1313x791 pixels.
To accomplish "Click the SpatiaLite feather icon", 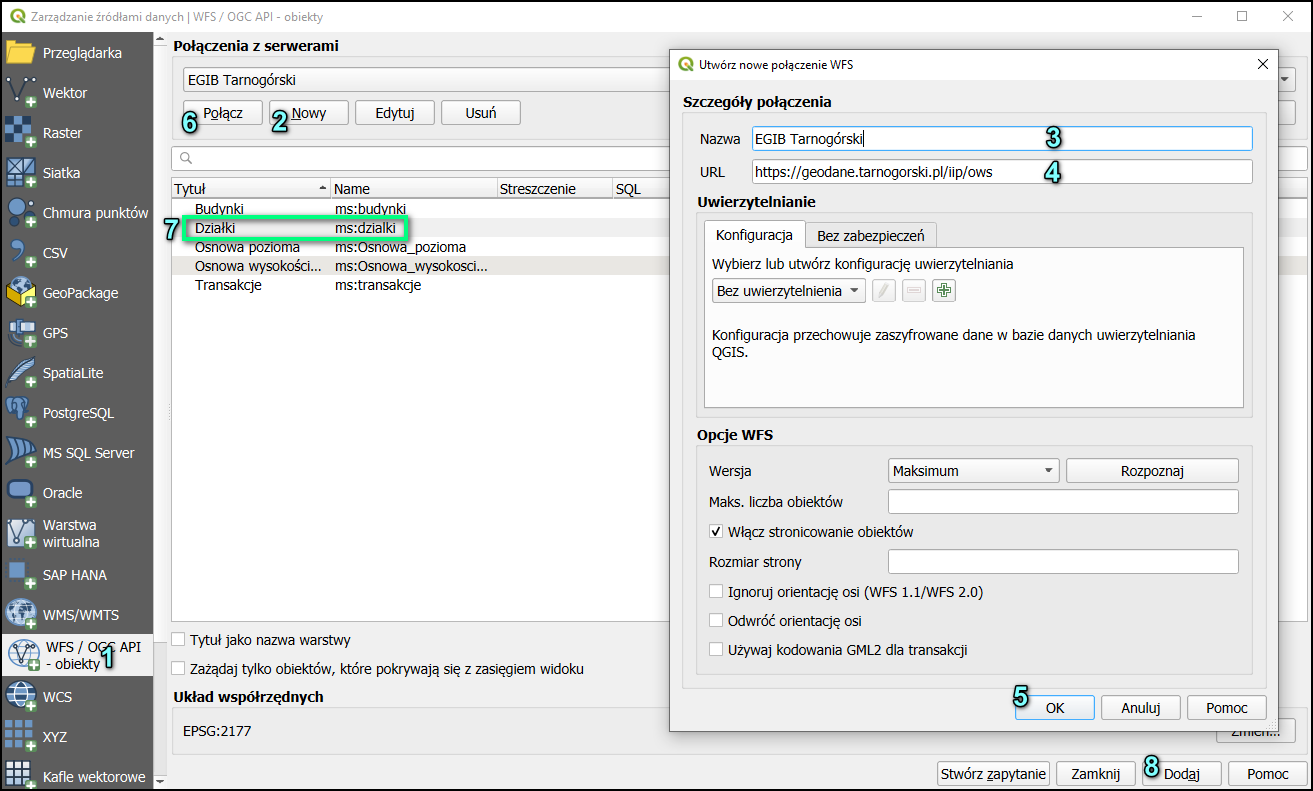I will 22,372.
